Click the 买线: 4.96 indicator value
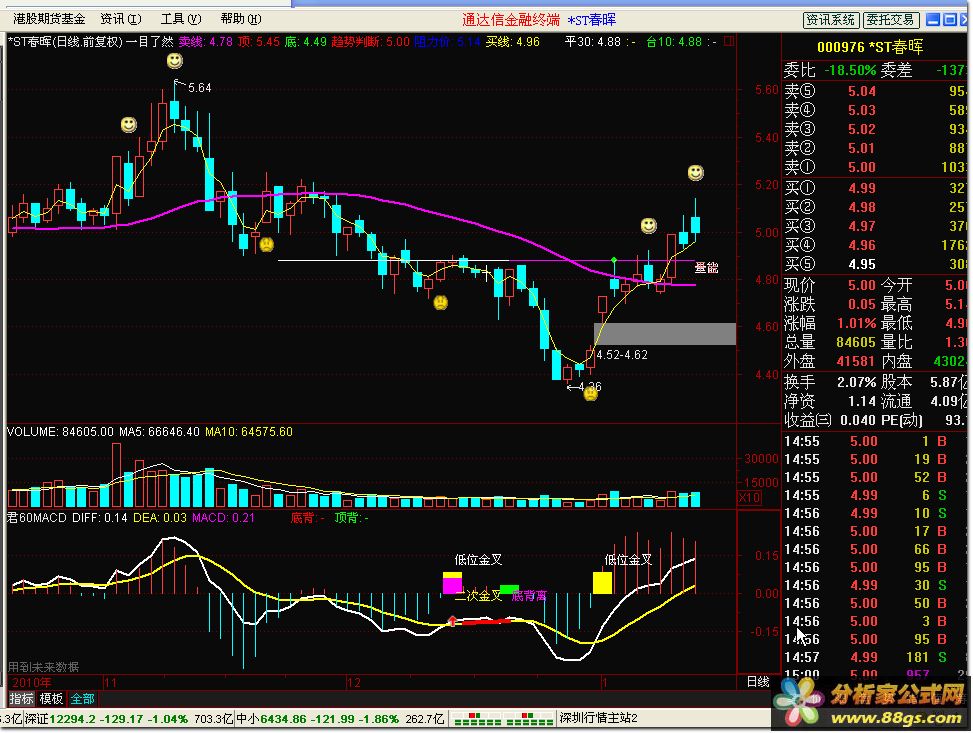The width and height of the screenshot is (973, 733). (513, 42)
